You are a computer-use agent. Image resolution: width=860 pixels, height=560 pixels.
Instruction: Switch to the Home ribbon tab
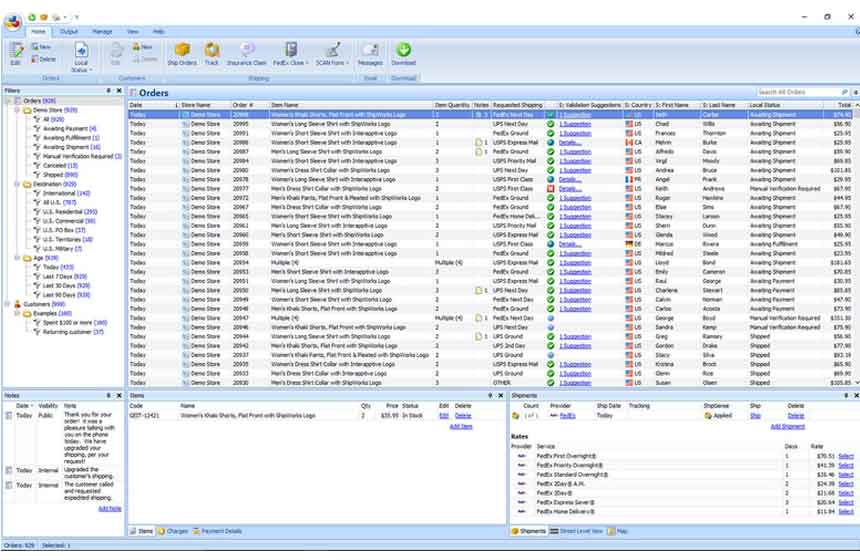(x=38, y=32)
